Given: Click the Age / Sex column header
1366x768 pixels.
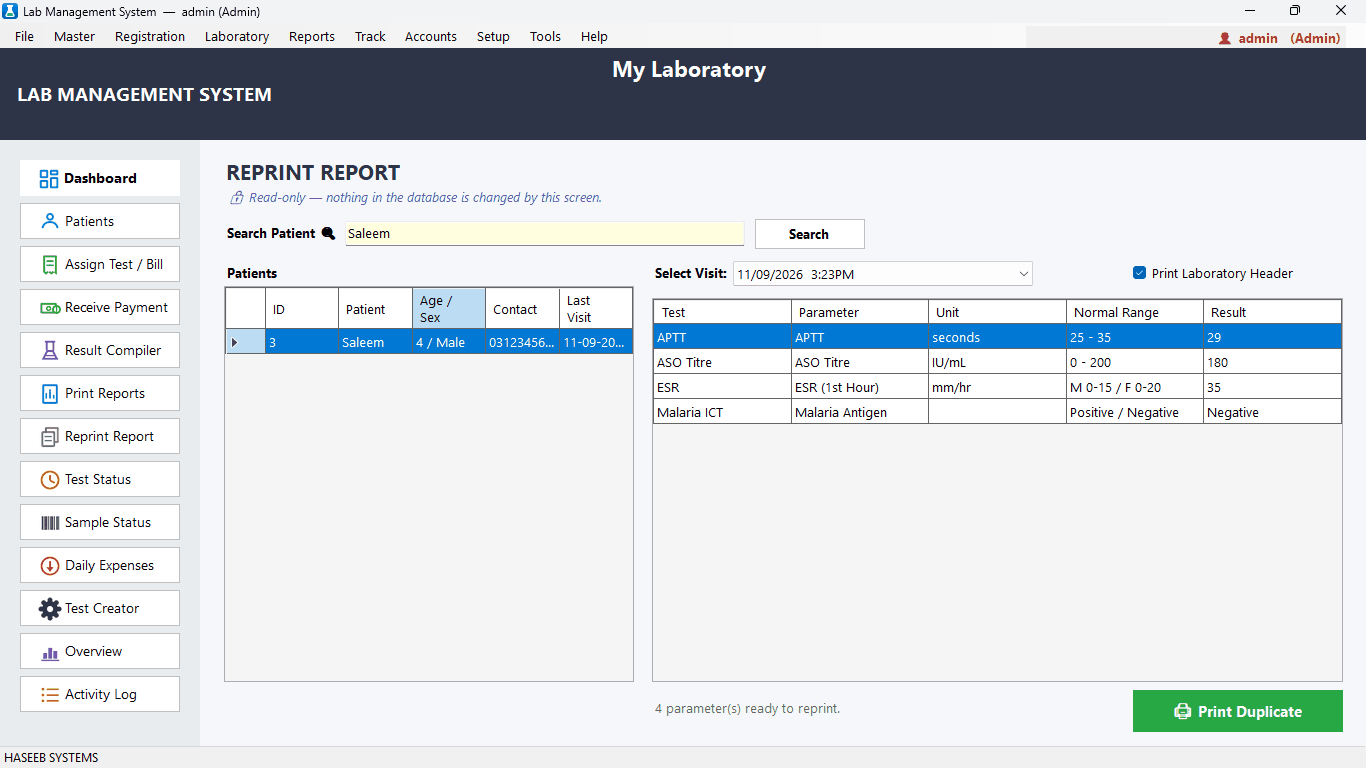Looking at the screenshot, I should pos(449,309).
